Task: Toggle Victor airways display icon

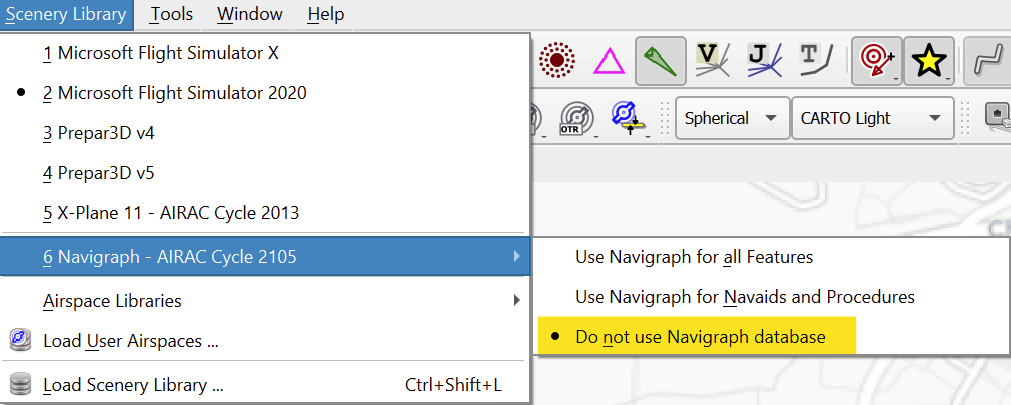Action: (x=712, y=61)
